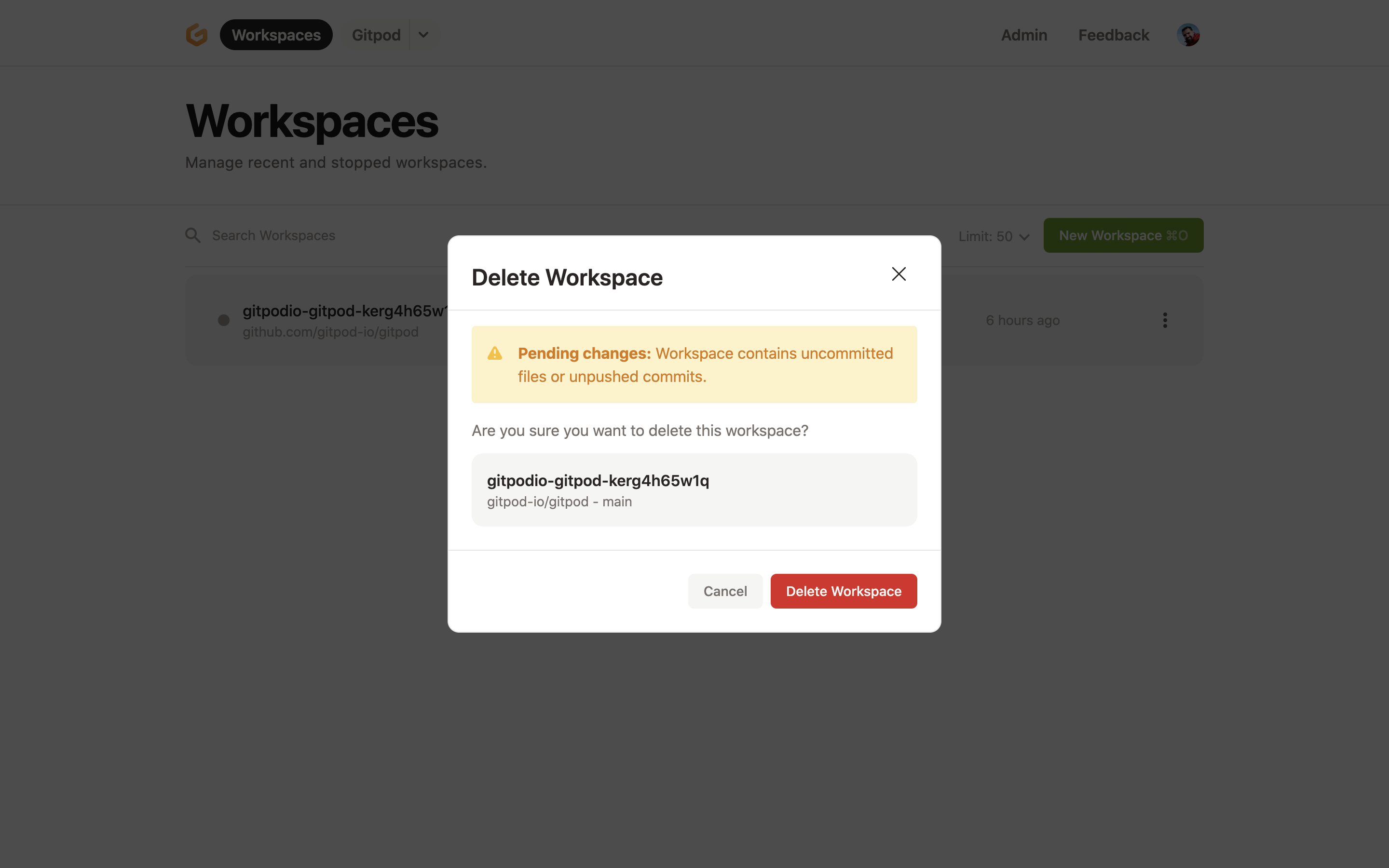Click the pending changes warning icon
Image resolution: width=1389 pixels, height=868 pixels.
(x=495, y=353)
